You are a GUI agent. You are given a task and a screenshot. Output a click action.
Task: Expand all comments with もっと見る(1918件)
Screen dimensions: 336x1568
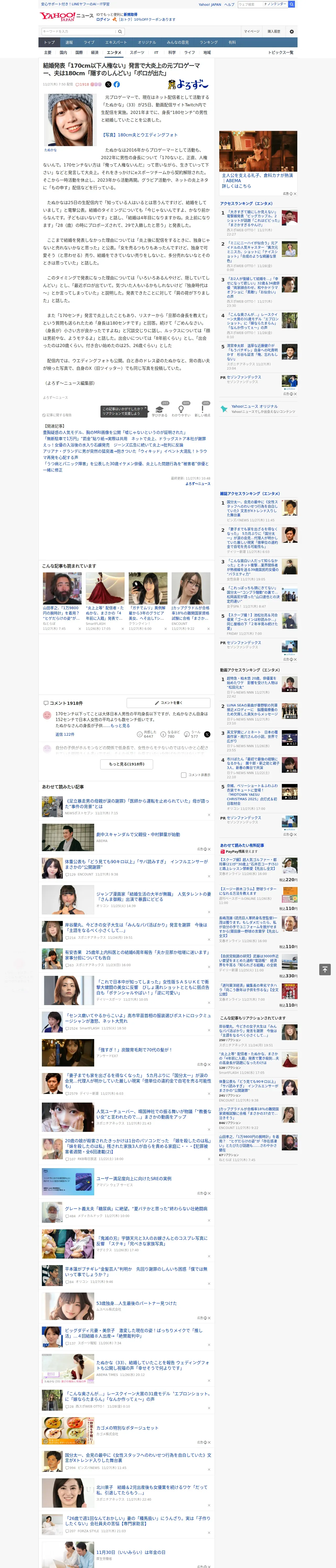click(x=127, y=764)
